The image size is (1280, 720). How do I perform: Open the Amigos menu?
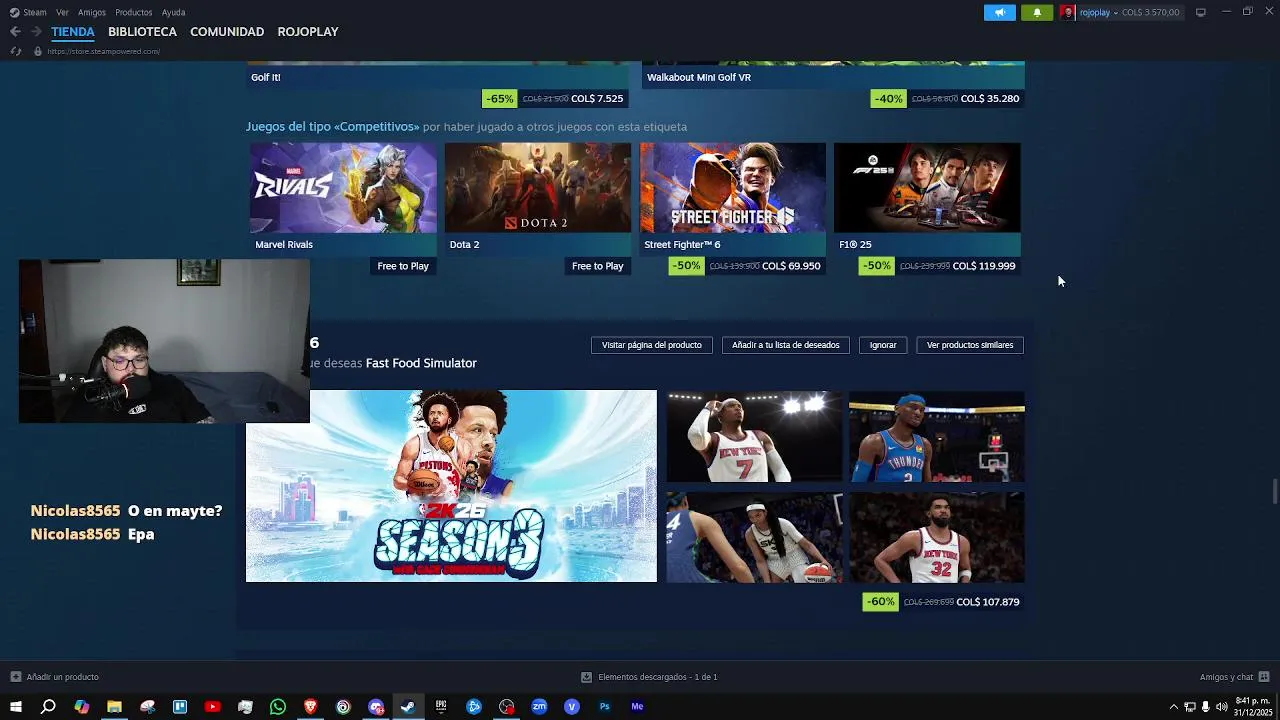click(x=92, y=12)
